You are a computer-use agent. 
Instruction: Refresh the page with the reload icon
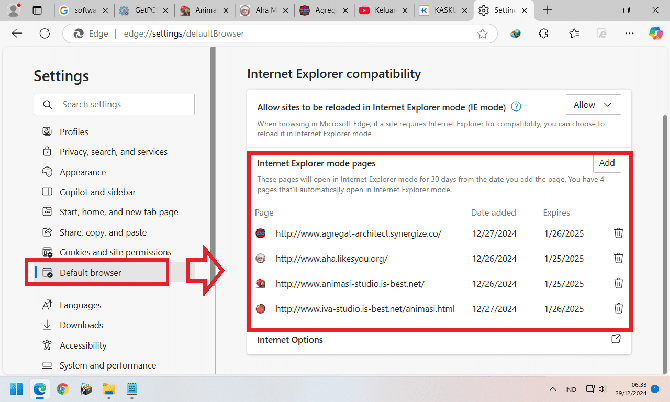45,33
